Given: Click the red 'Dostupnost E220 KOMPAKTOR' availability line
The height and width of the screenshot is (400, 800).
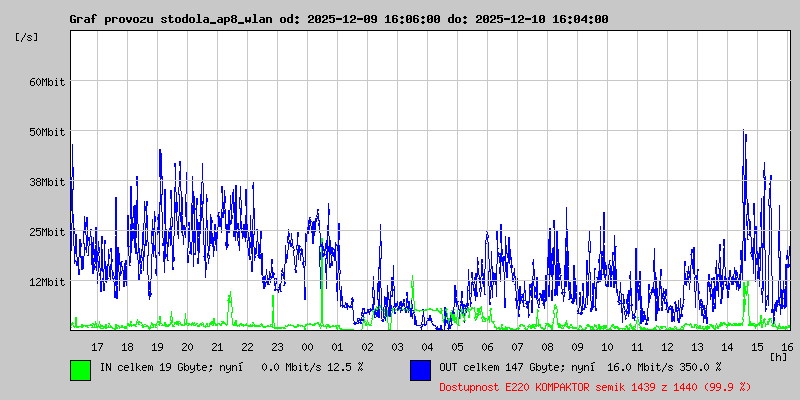Looking at the screenshot, I should 595,387.
